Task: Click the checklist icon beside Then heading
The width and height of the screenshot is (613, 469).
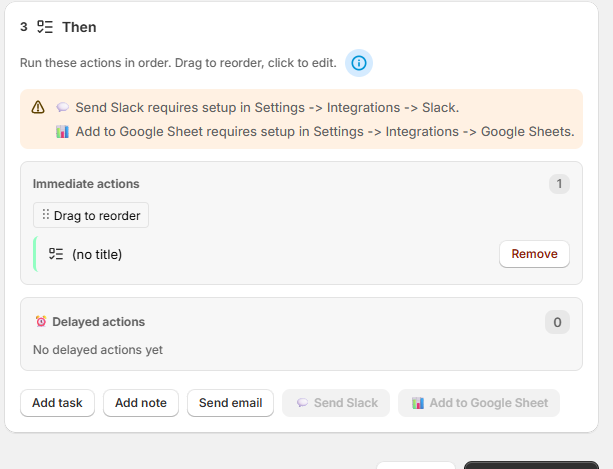Action: [45, 27]
